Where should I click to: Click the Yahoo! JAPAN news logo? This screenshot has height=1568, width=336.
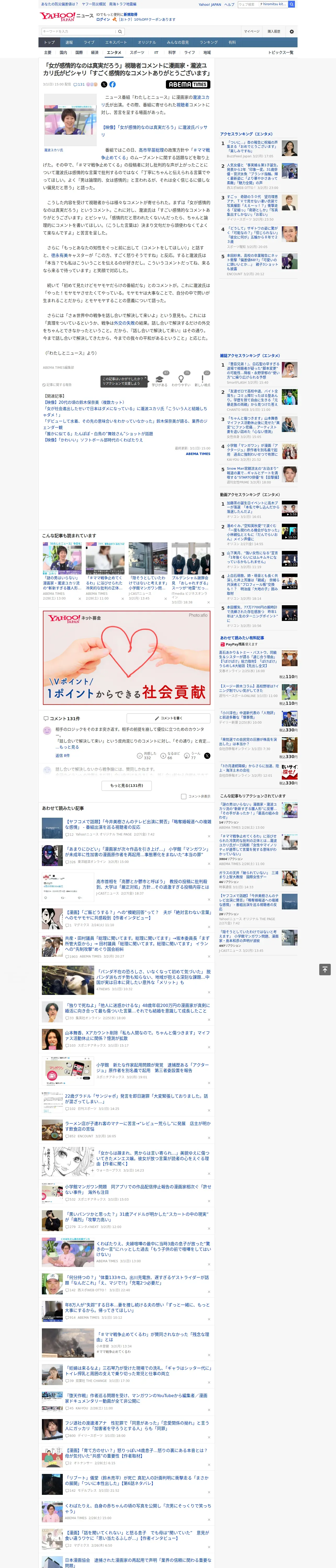(67, 16)
